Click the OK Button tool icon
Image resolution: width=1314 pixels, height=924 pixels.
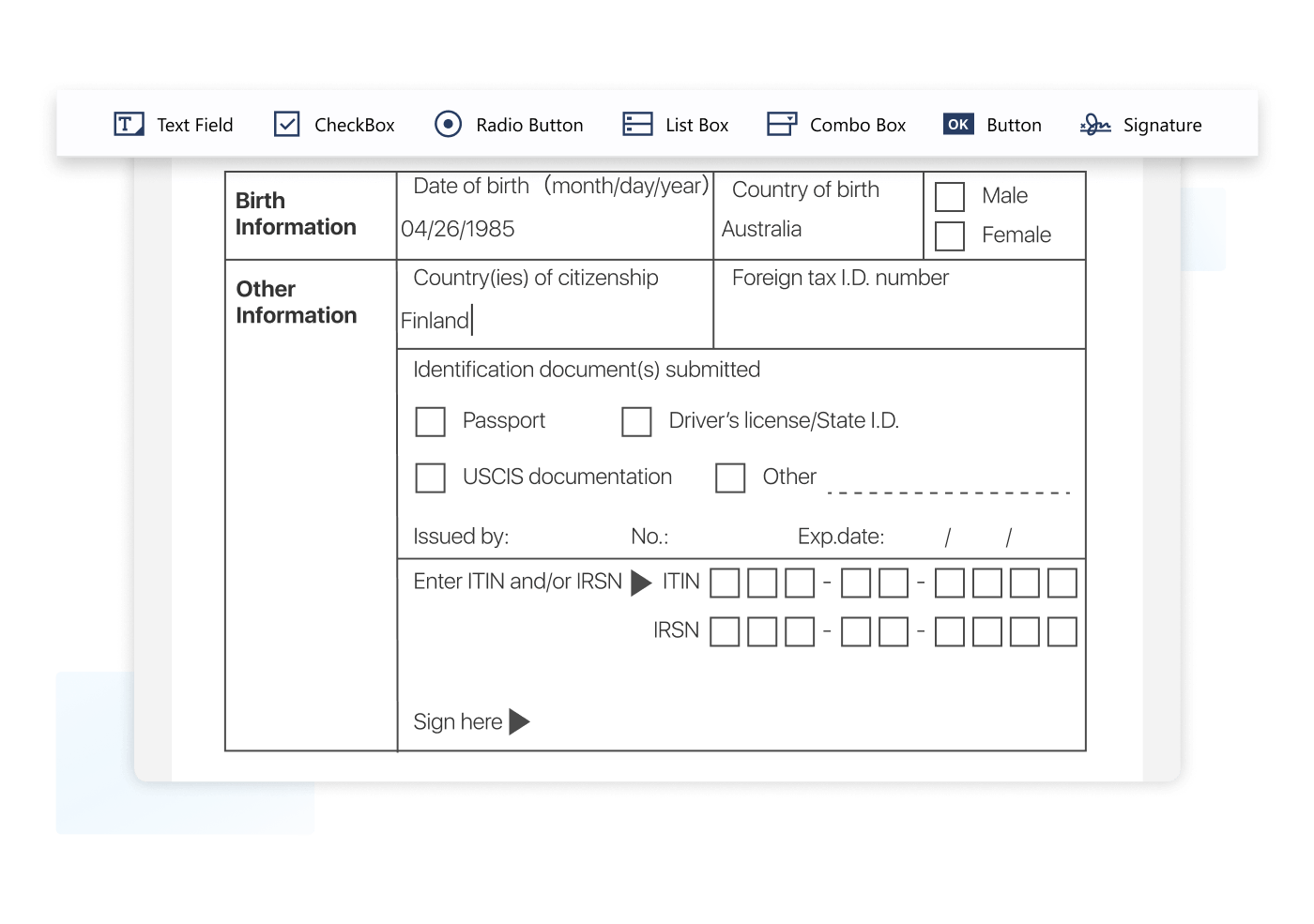coord(958,124)
